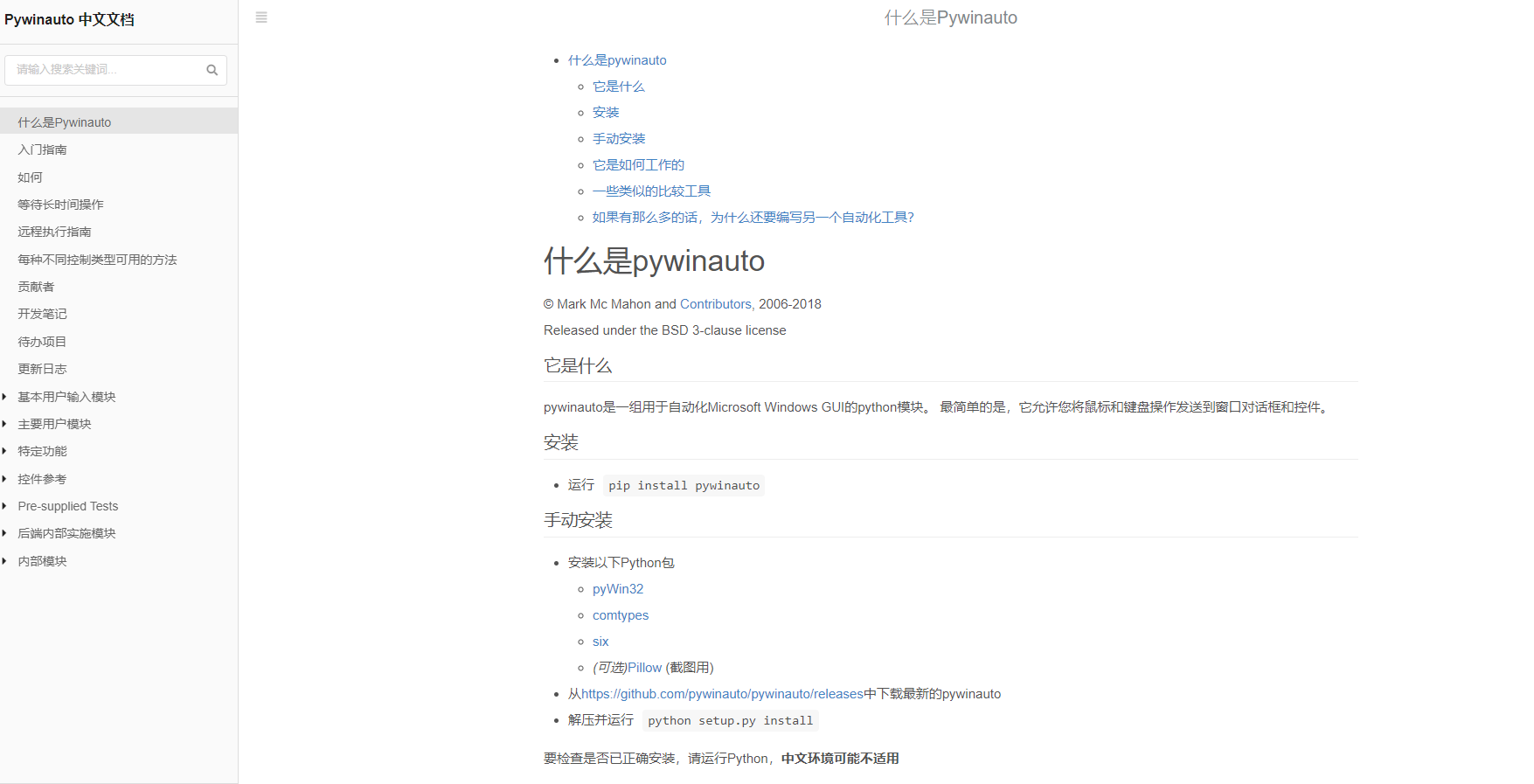Expand the 主要用户模块 arrow
The height and width of the screenshot is (784, 1534).
4,424
